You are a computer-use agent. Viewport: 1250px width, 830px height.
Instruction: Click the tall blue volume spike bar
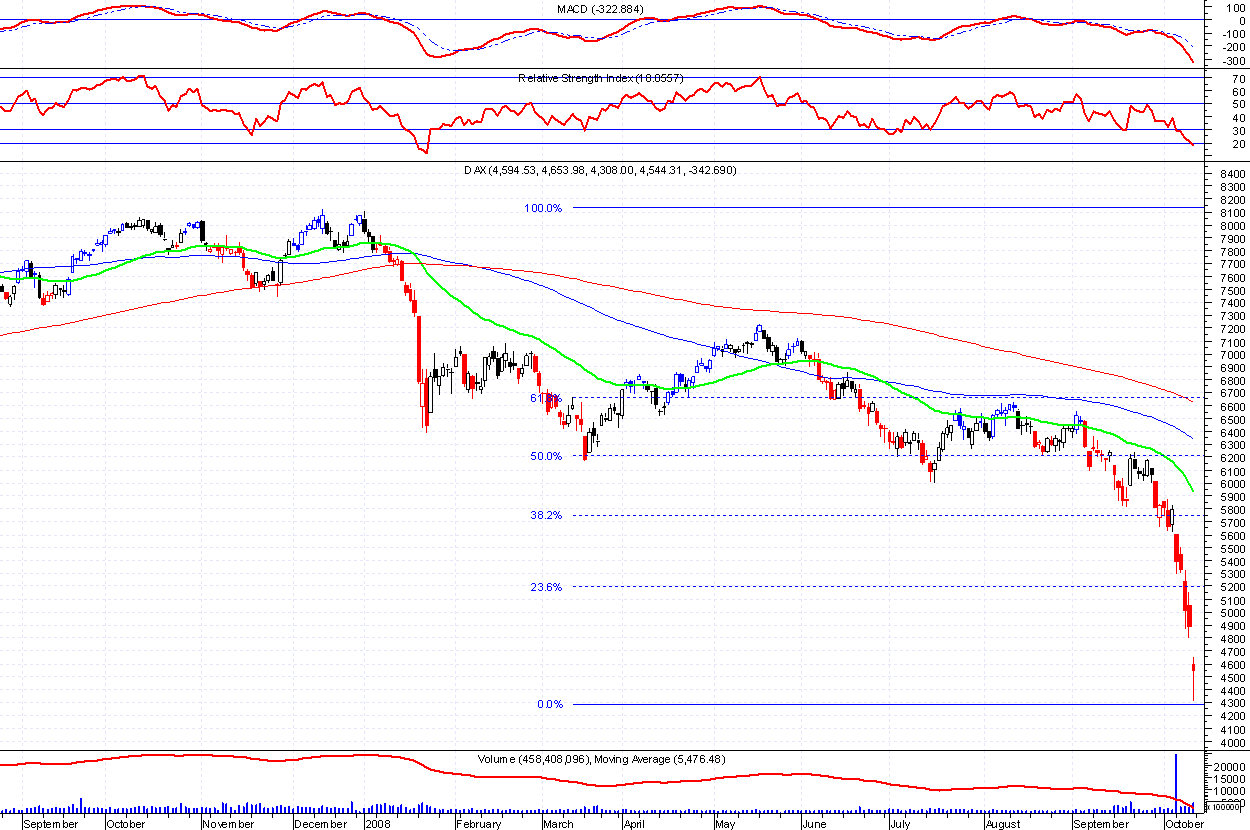point(1175,782)
